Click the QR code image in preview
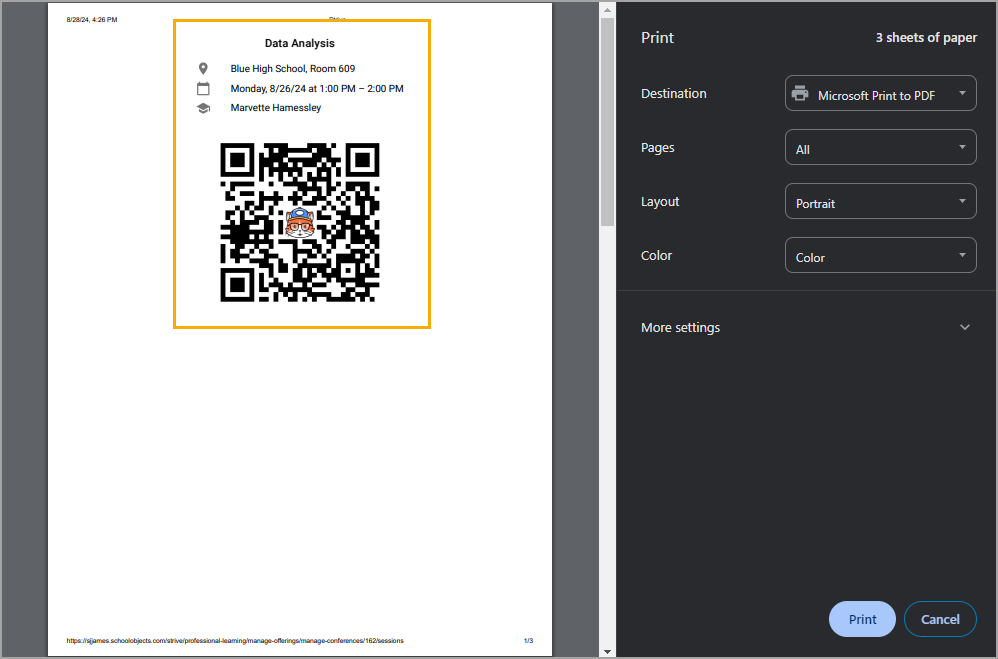This screenshot has width=998, height=659. coord(300,222)
